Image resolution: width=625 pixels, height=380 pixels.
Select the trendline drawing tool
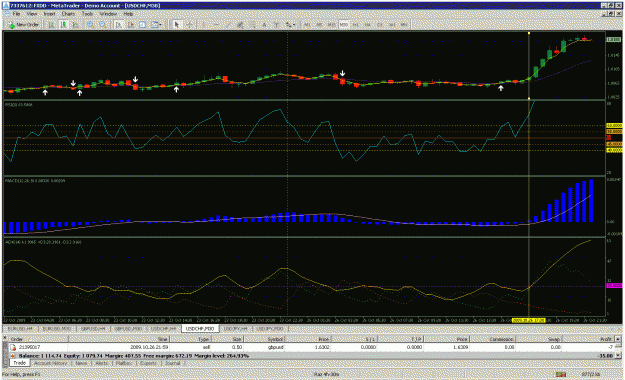228,25
